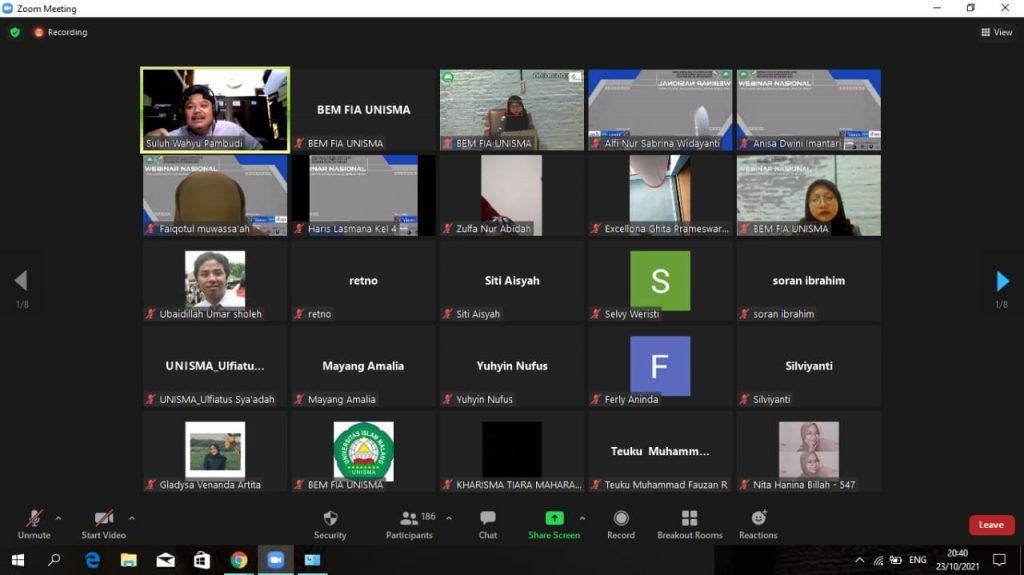This screenshot has width=1024, height=575.
Task: Click Ubaidillah Umar sholeh's profile picture
Action: click(215, 279)
